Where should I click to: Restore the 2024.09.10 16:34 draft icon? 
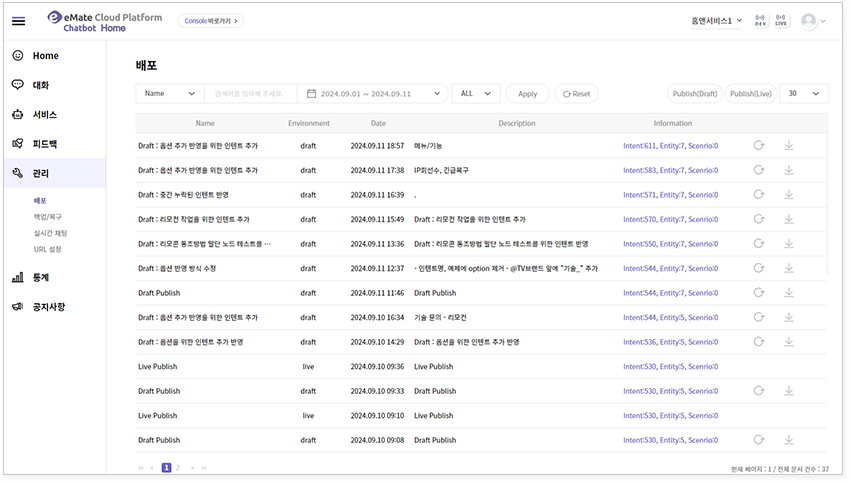click(x=759, y=317)
